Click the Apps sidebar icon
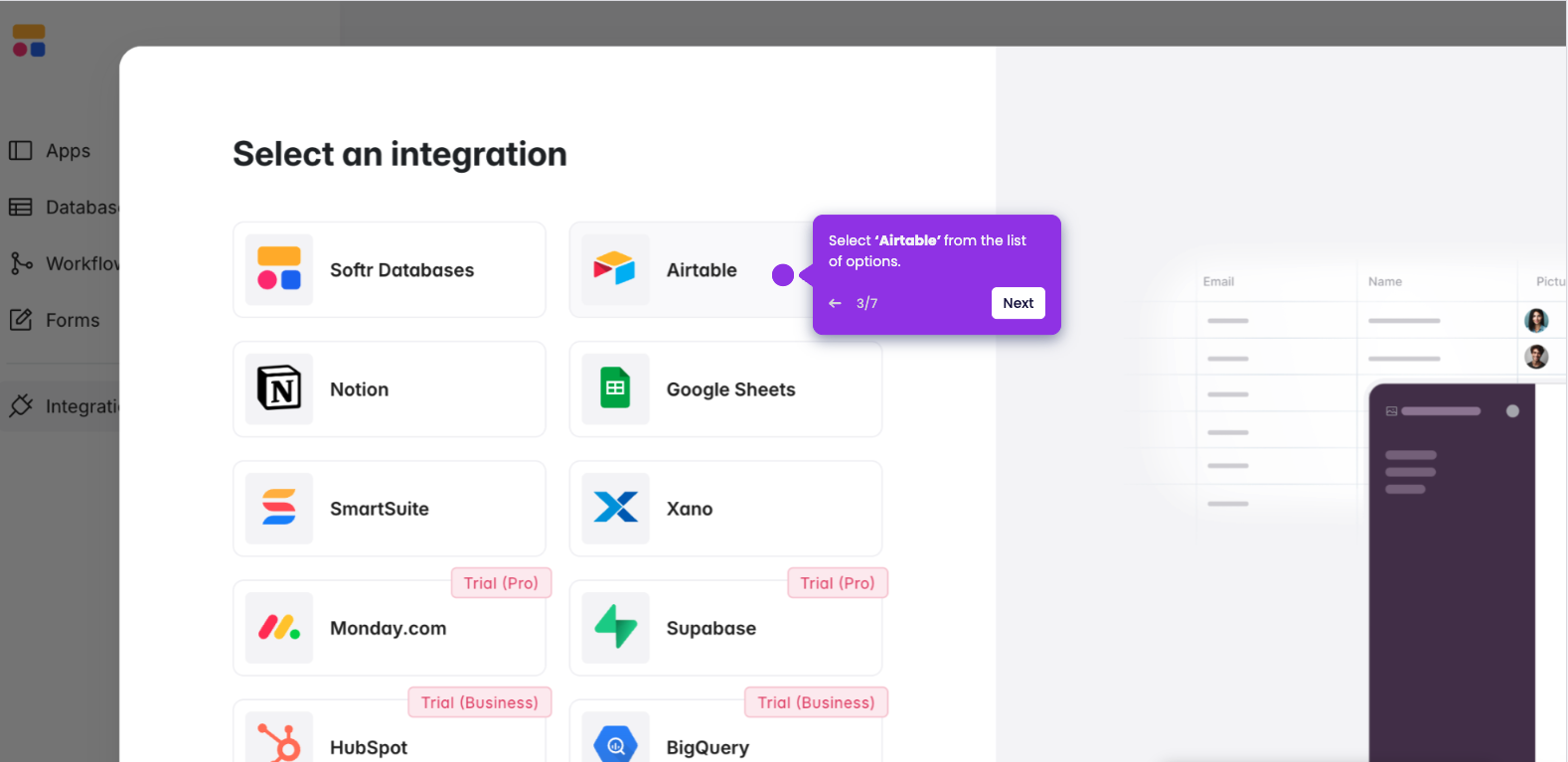The width and height of the screenshot is (1568, 762). [x=21, y=151]
